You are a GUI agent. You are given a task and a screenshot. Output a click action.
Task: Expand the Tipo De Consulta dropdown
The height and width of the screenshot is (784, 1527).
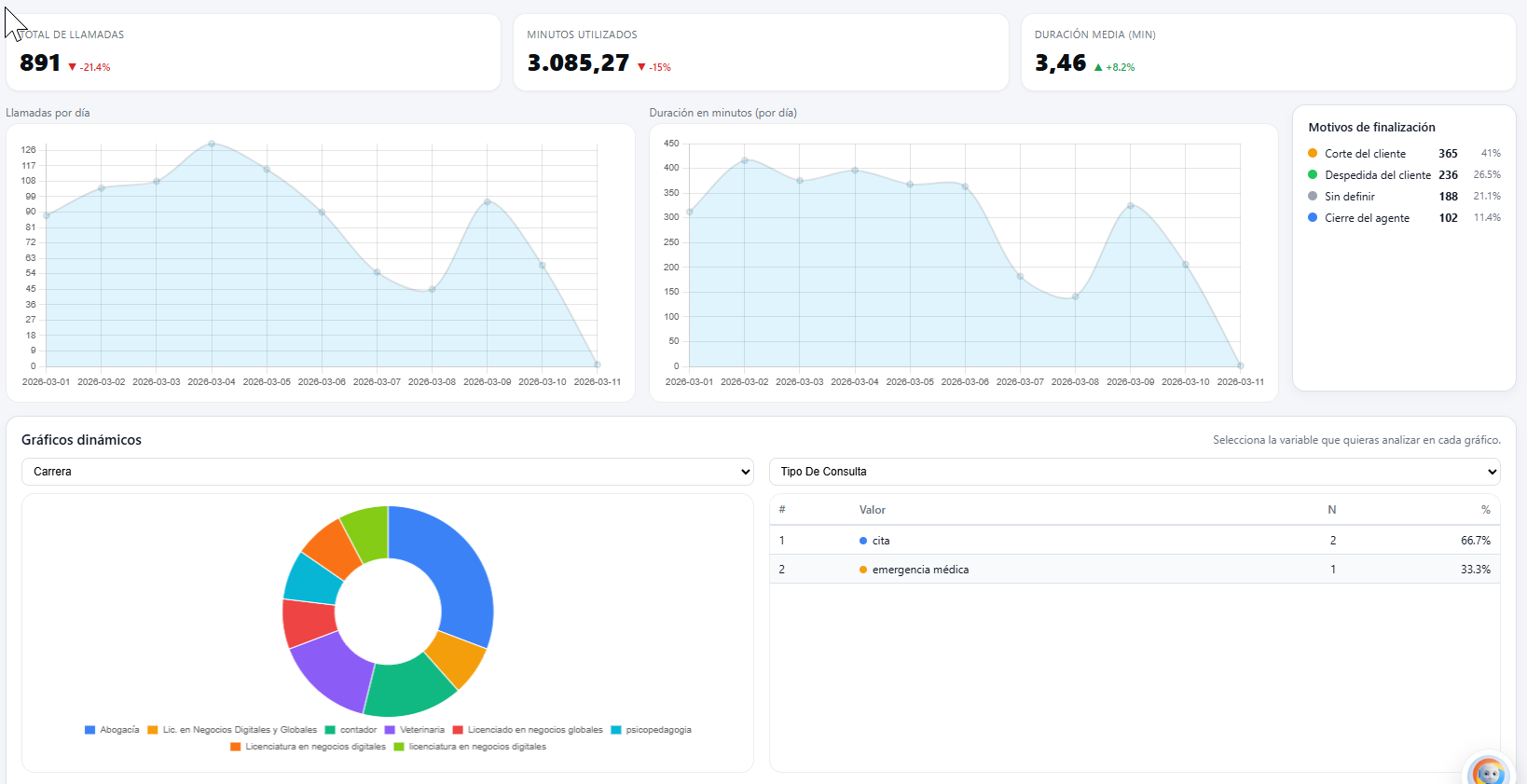click(1135, 472)
